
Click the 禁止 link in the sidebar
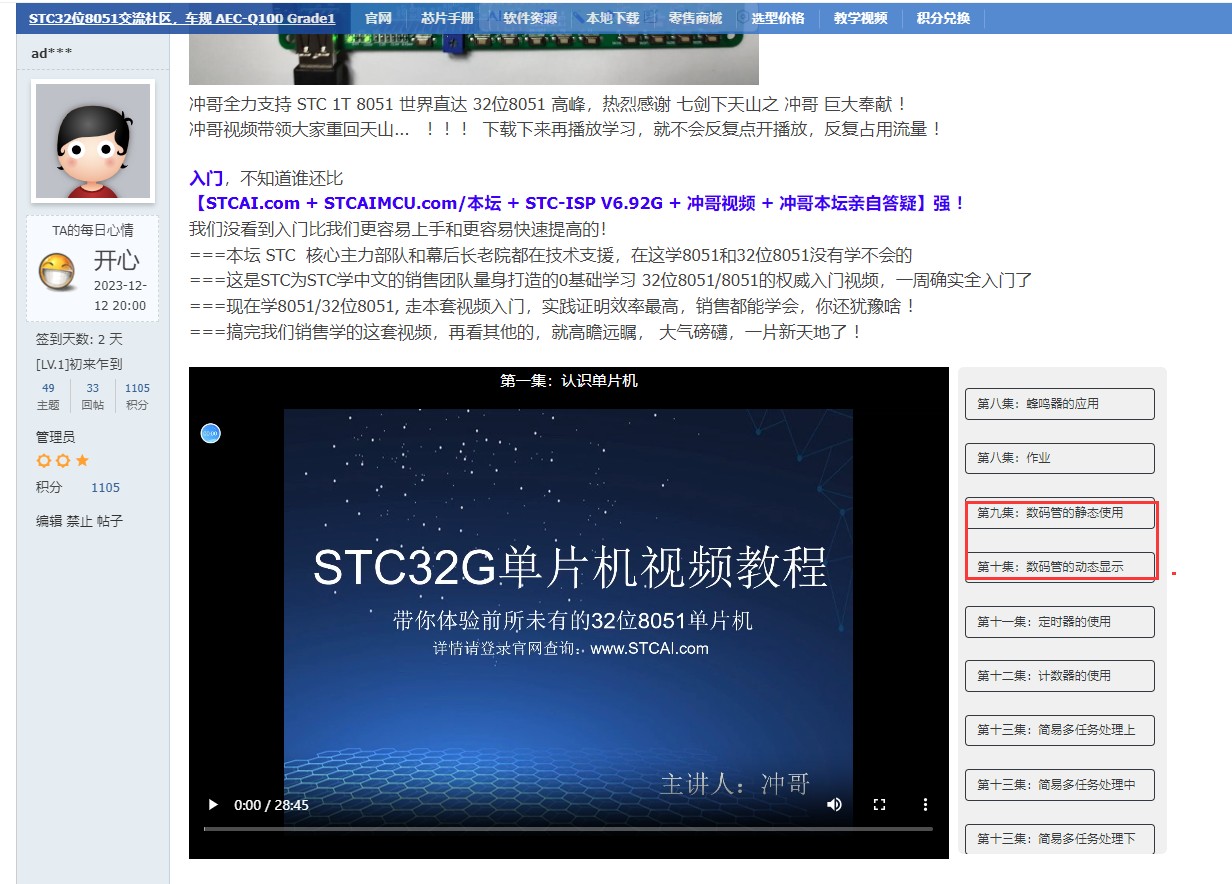click(79, 521)
